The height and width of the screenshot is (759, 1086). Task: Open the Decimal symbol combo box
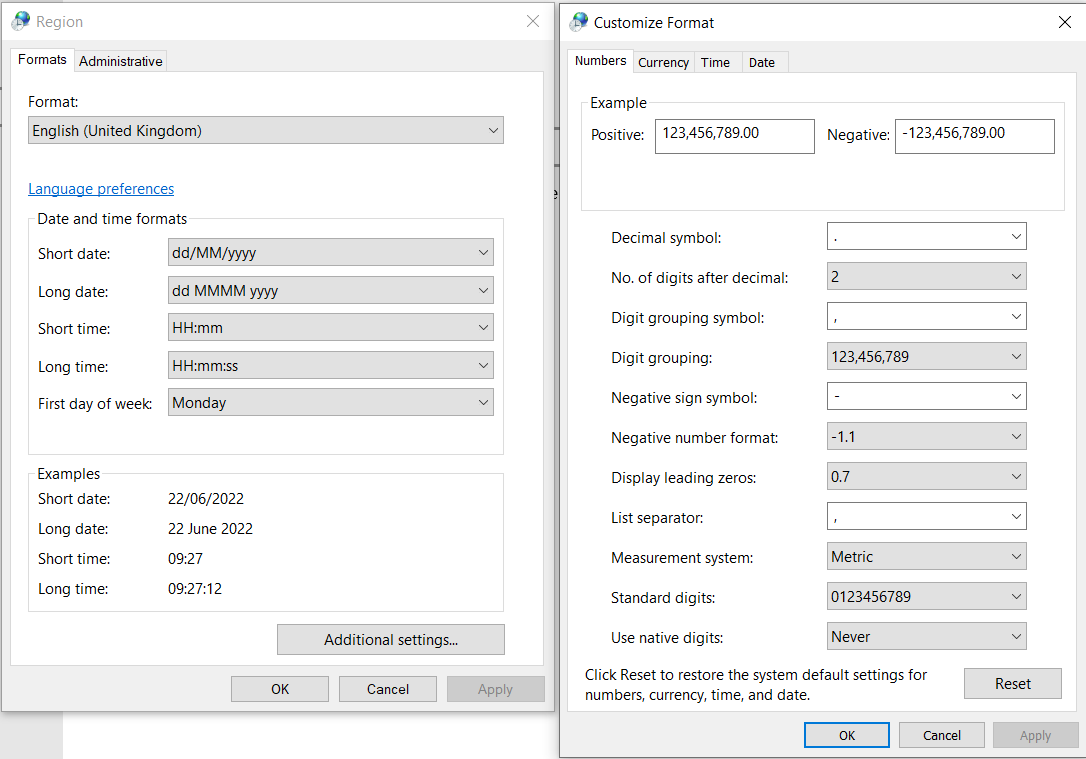927,236
